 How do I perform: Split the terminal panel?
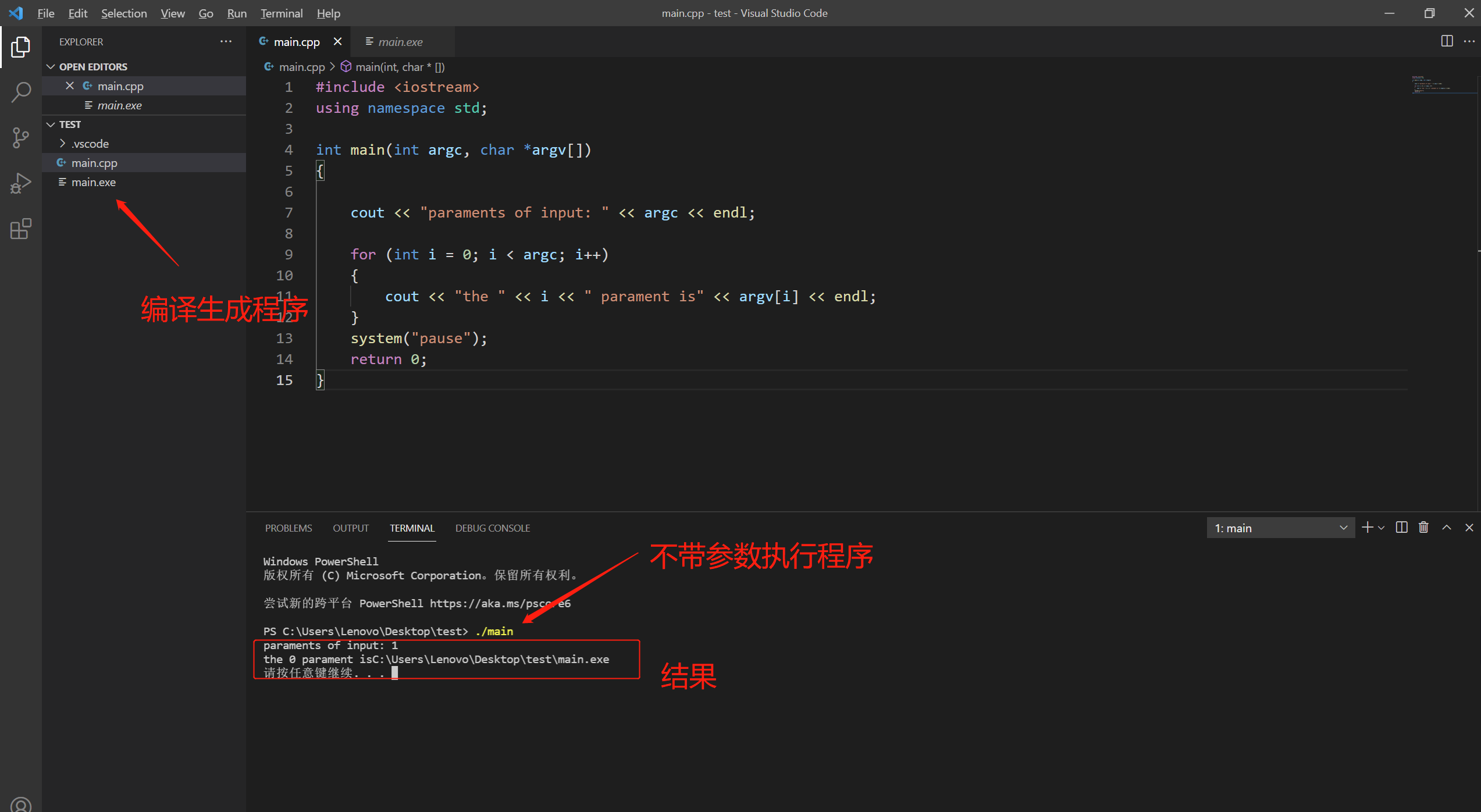coord(1402,528)
